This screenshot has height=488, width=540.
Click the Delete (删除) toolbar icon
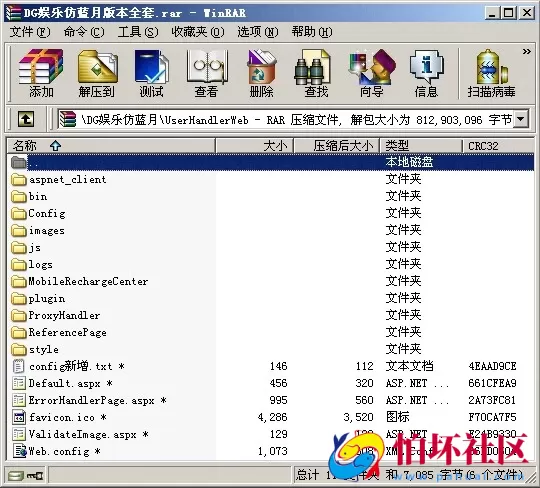pyautogui.click(x=261, y=73)
